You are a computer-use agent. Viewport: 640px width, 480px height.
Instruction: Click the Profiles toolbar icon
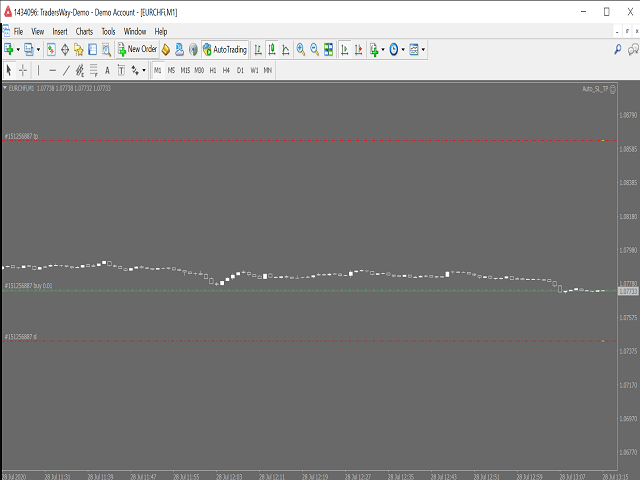[x=29, y=49]
